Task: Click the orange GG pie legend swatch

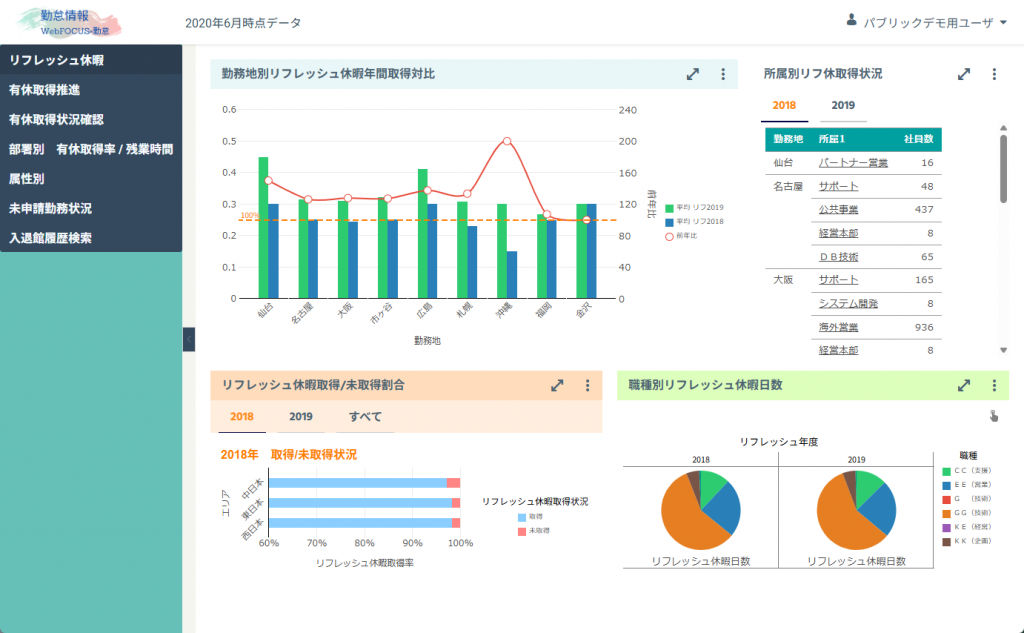Action: (x=946, y=512)
